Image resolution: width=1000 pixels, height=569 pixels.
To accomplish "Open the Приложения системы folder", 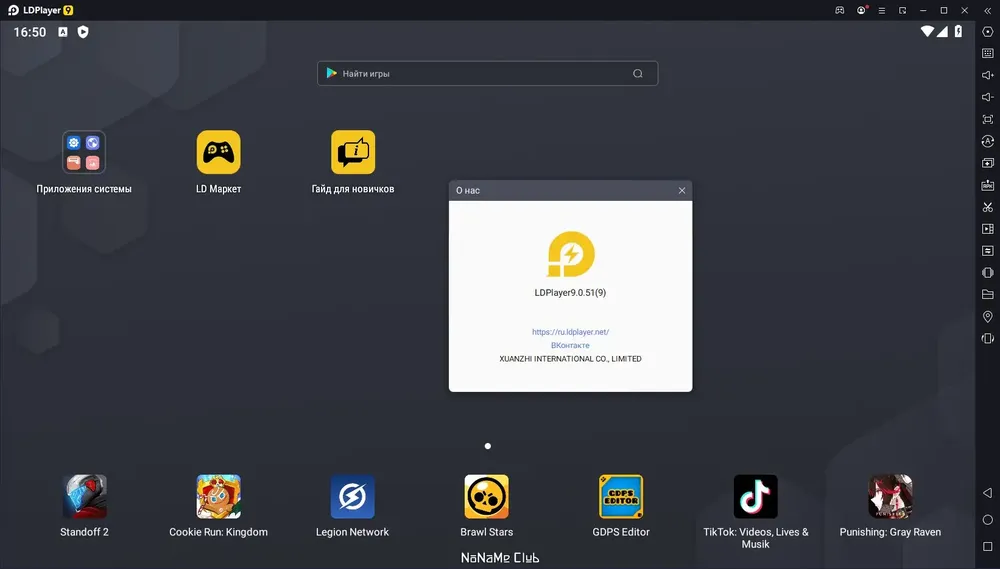I will (x=84, y=152).
